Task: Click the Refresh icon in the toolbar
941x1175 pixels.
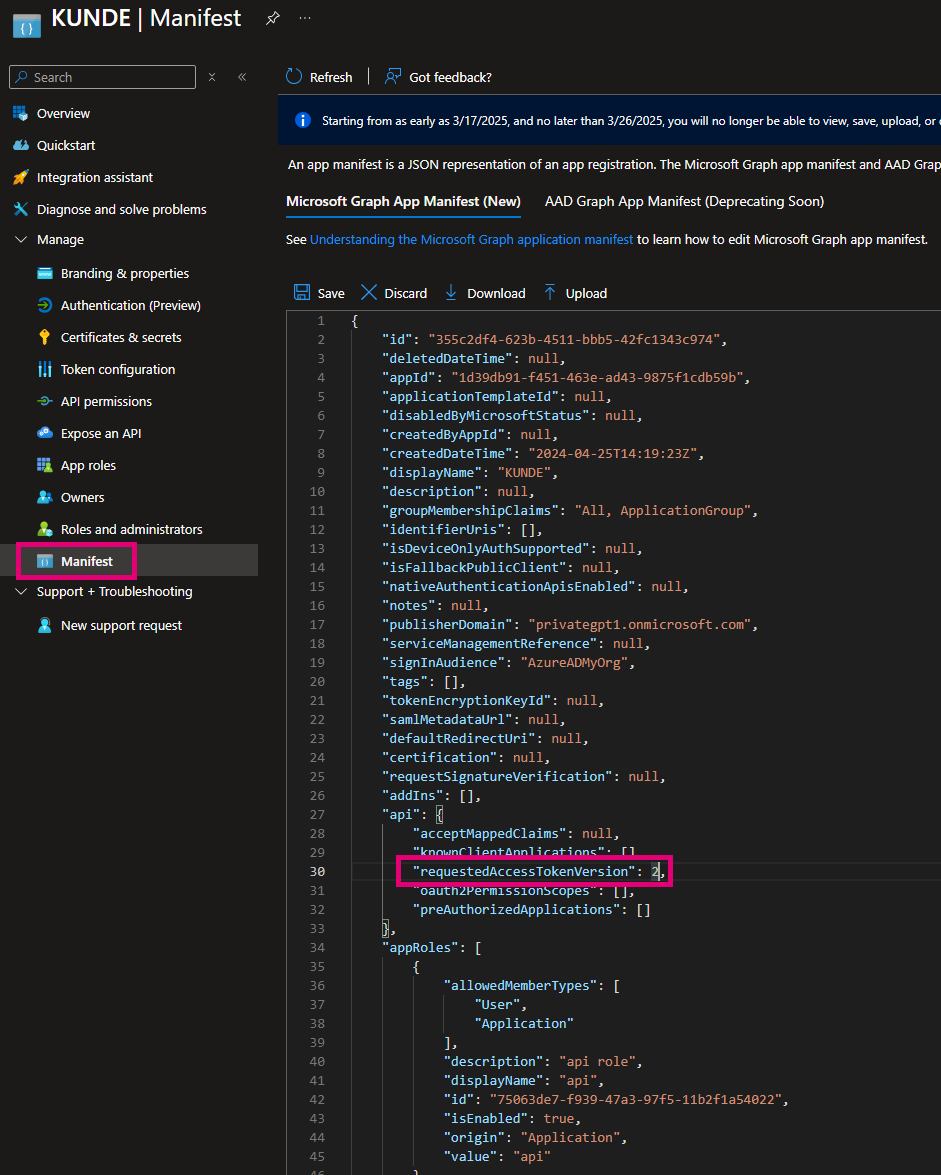Action: 294,77
